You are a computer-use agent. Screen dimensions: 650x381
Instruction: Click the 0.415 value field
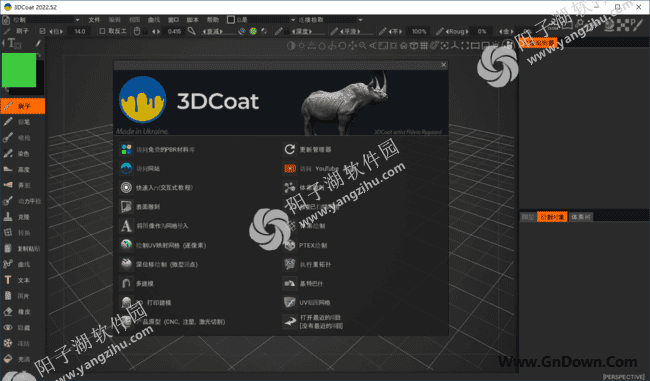174,31
